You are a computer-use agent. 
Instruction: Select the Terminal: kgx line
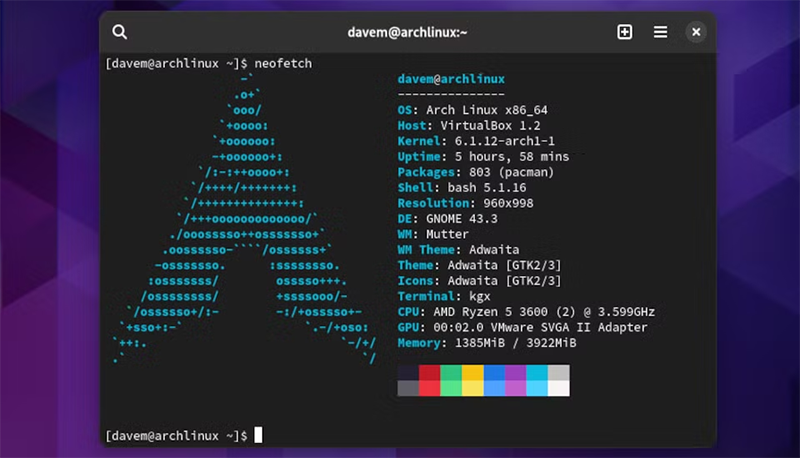444,296
